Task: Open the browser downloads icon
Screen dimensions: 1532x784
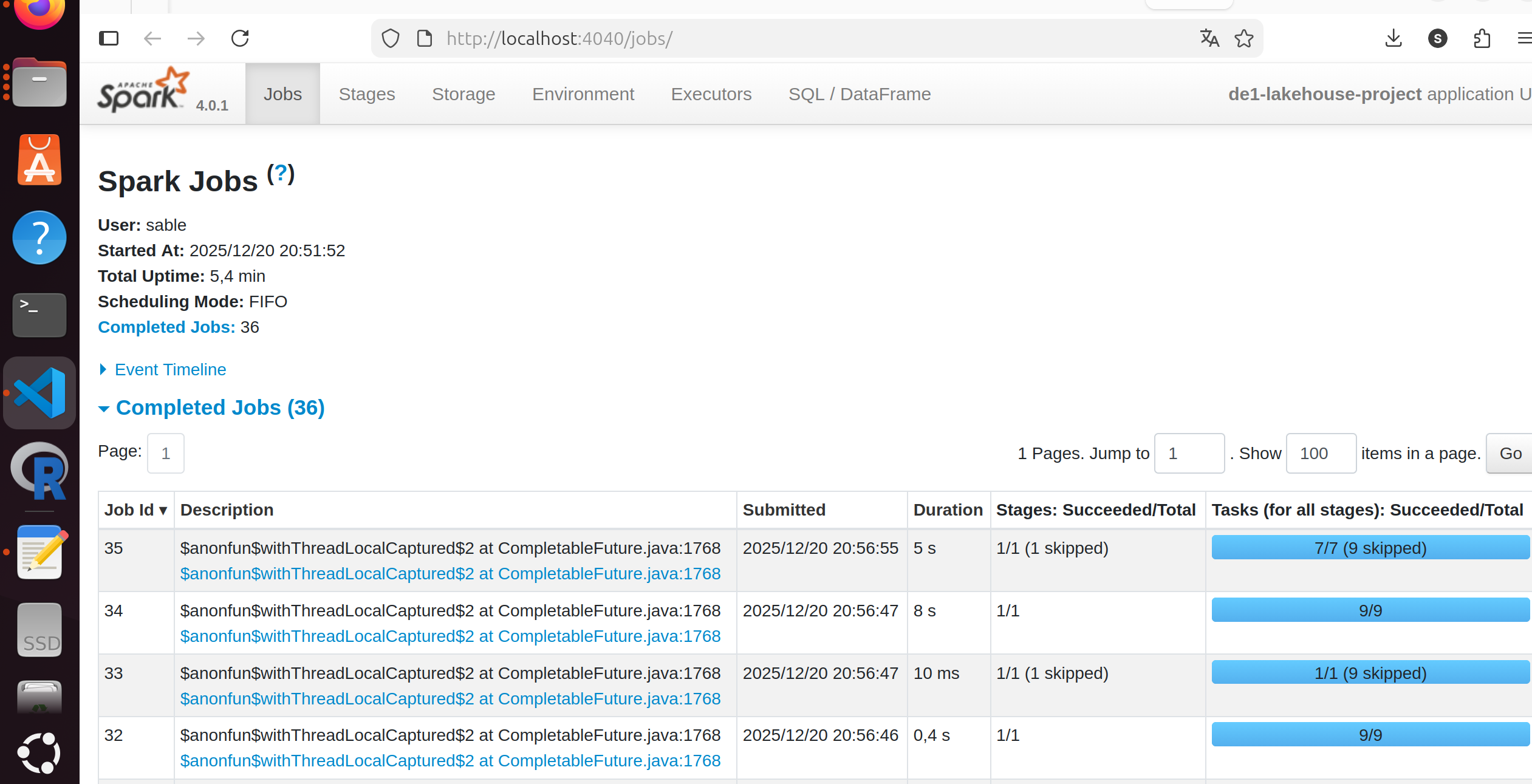Action: [1393, 39]
